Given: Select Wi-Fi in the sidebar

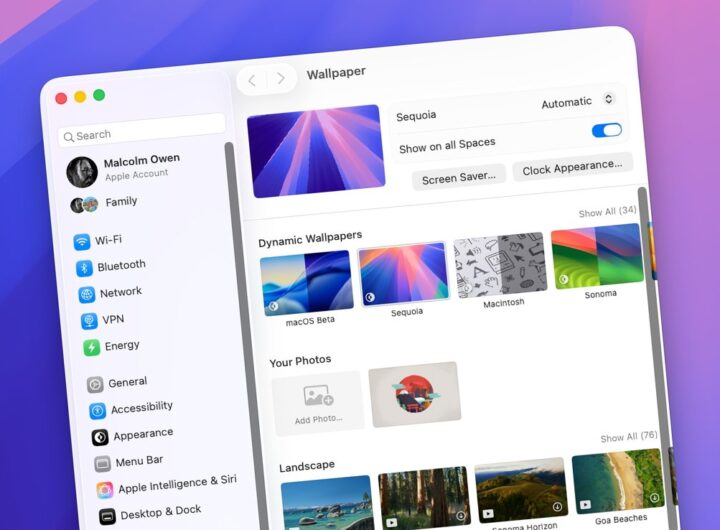Looking at the screenshot, I should pos(108,240).
